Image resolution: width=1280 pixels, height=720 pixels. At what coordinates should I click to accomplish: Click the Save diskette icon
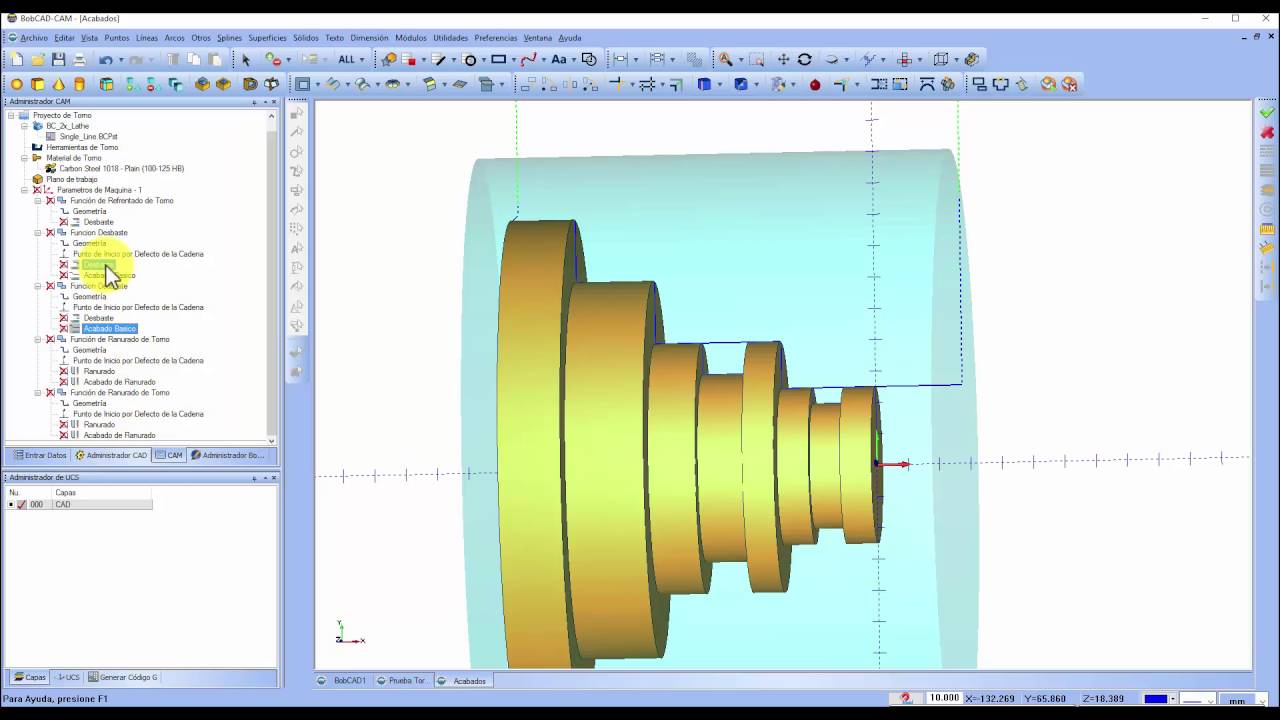click(x=58, y=60)
